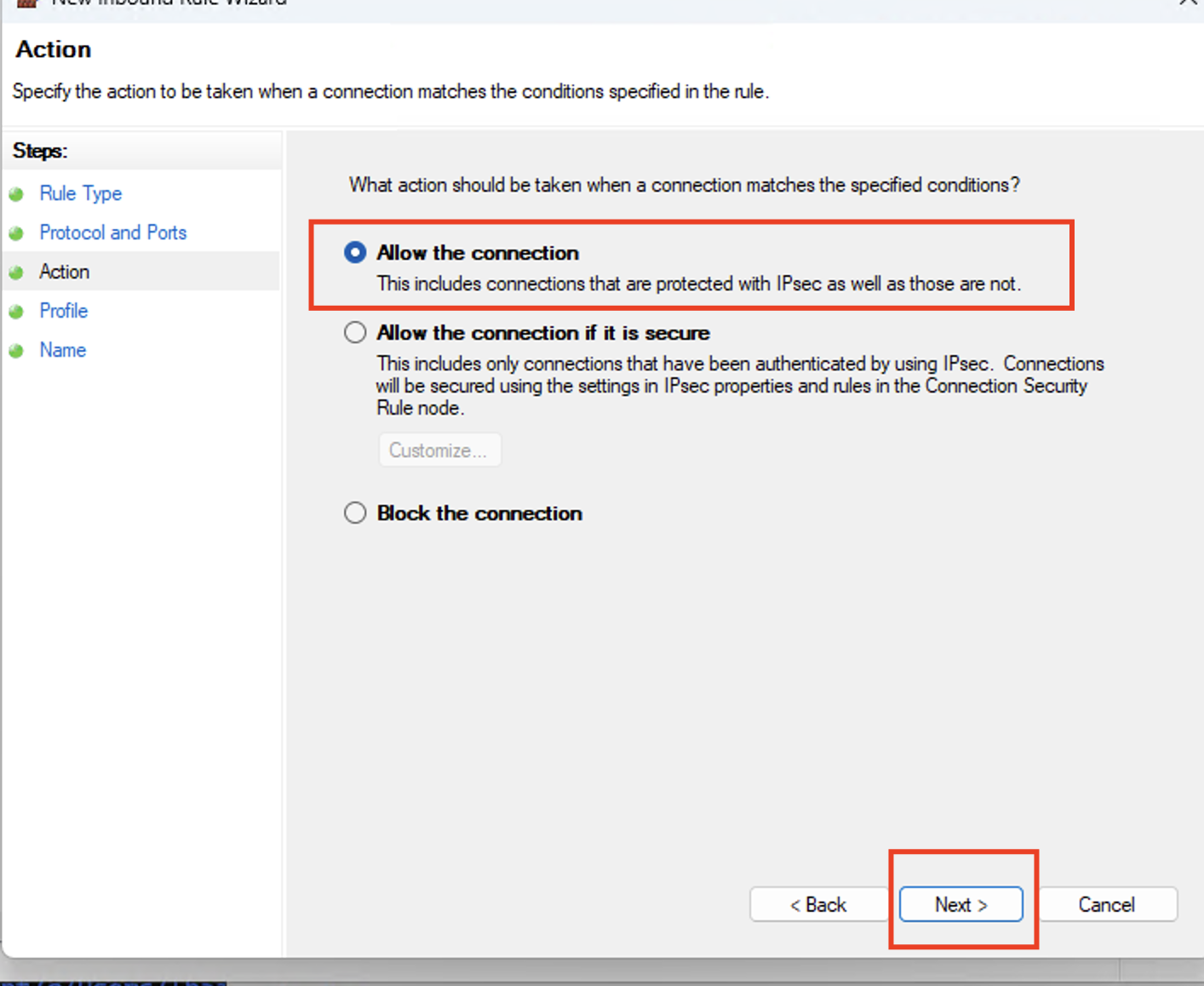
Task: Click the wizard firewall icon in title bar
Action: click(27, 3)
